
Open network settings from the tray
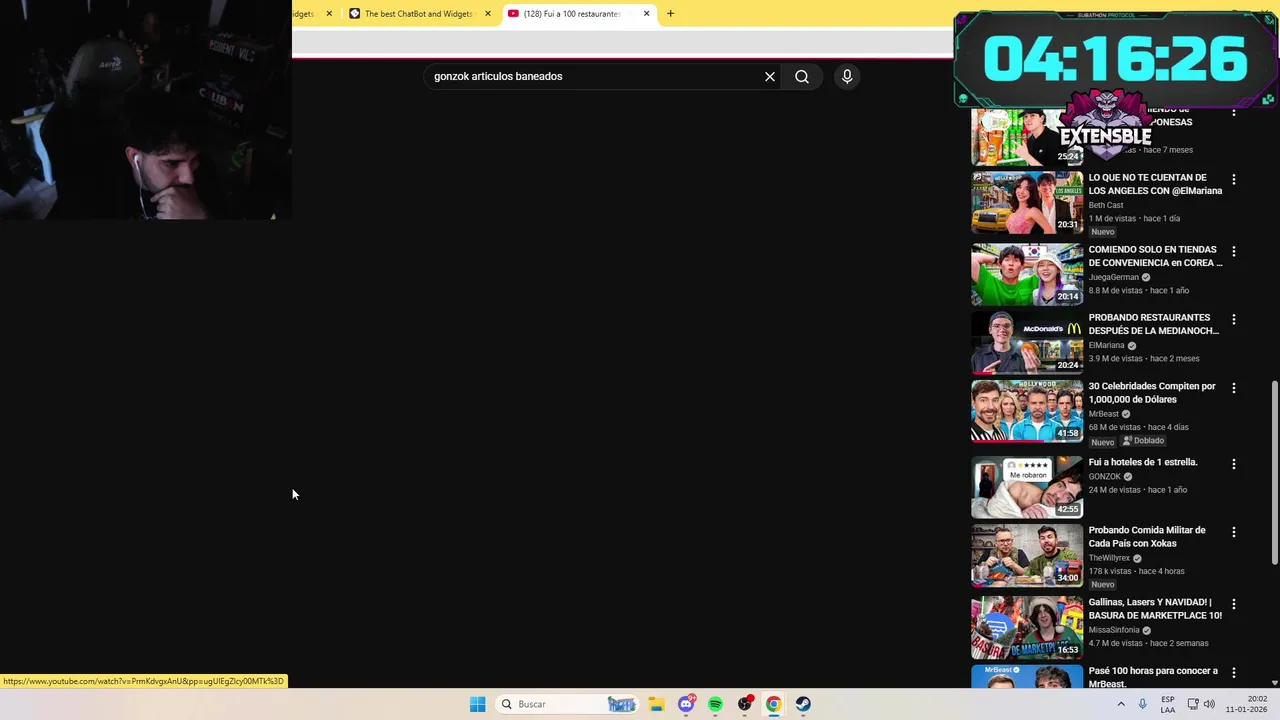tap(1193, 704)
